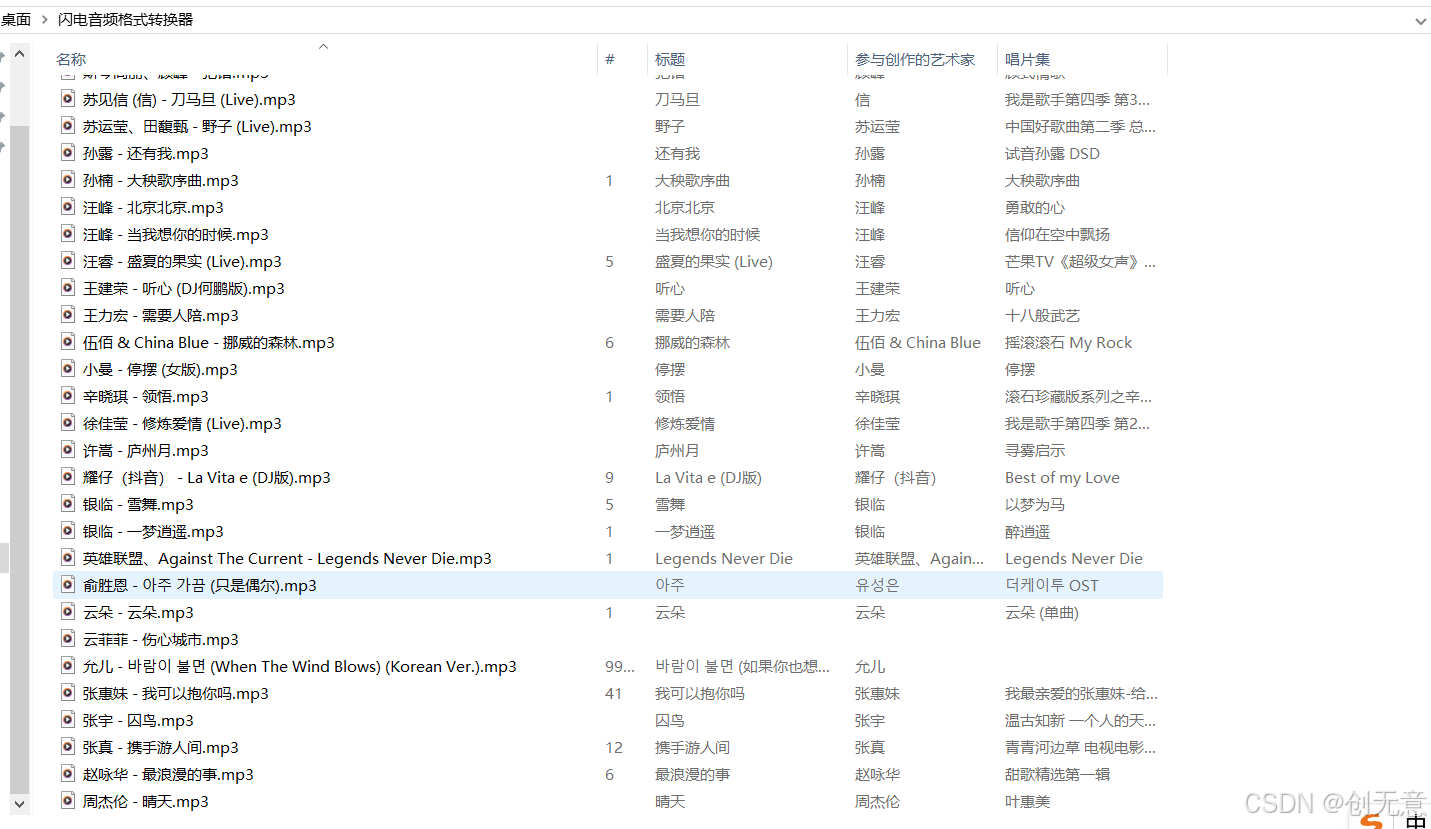Click the file icon beside 王建荣 - 听心 (DJ何鹏版).mp3
The width and height of the screenshot is (1431, 829).
click(68, 288)
